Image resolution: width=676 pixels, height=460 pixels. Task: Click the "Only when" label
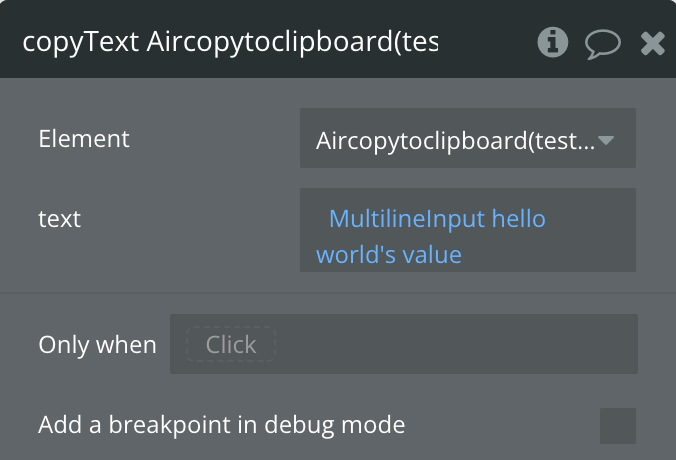(x=97, y=345)
